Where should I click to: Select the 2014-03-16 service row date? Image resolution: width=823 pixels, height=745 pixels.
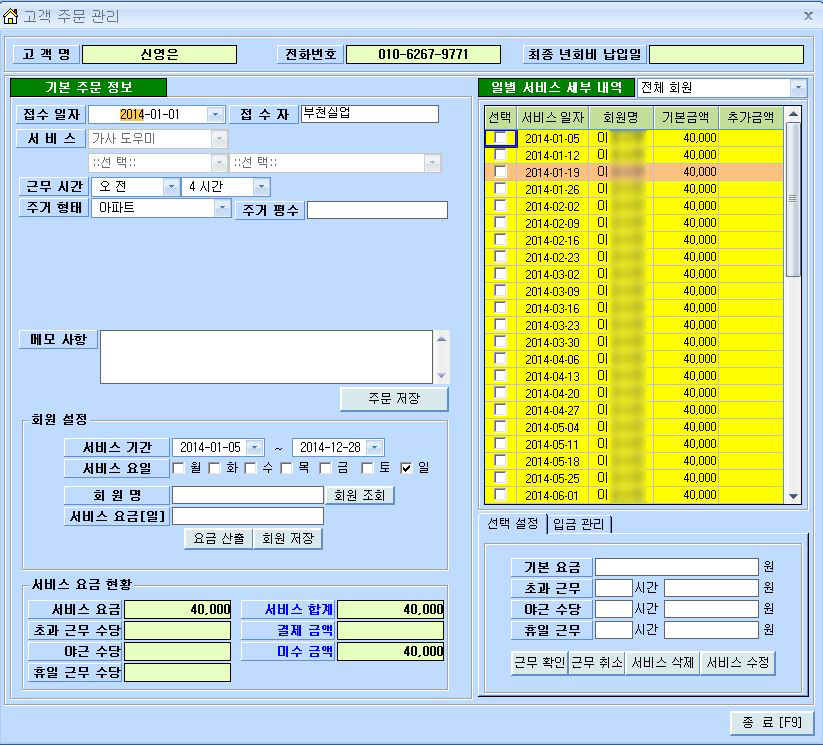[552, 308]
